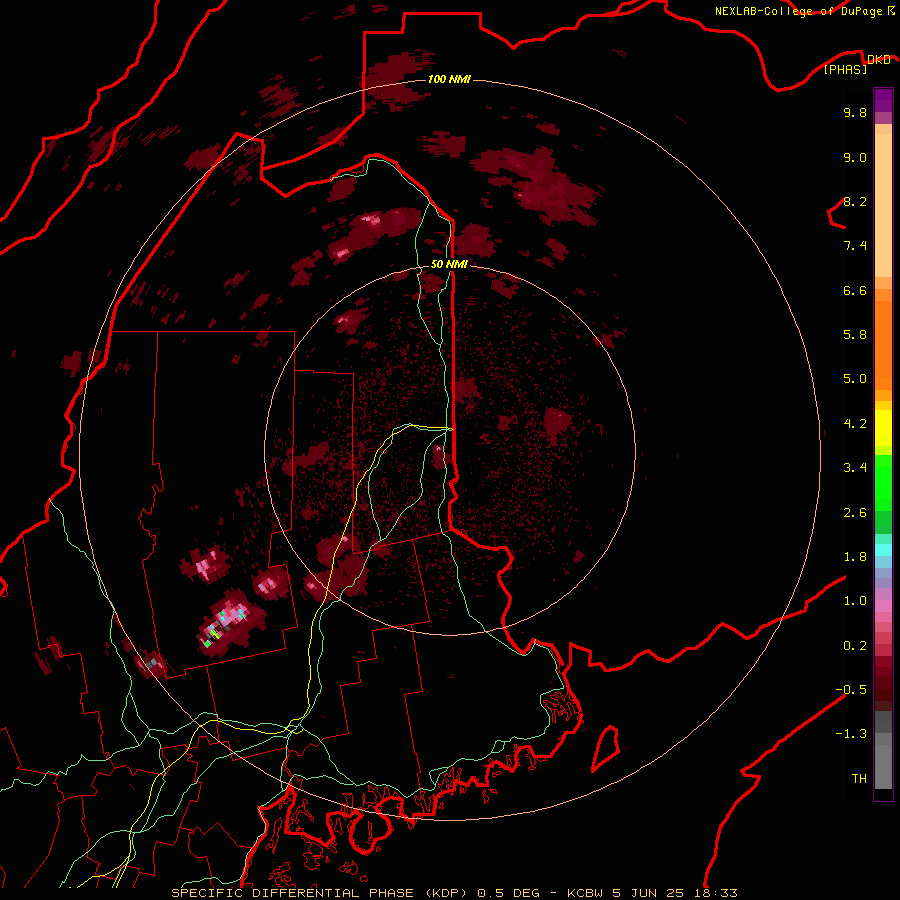Click the 7.4 scale value

(x=855, y=246)
